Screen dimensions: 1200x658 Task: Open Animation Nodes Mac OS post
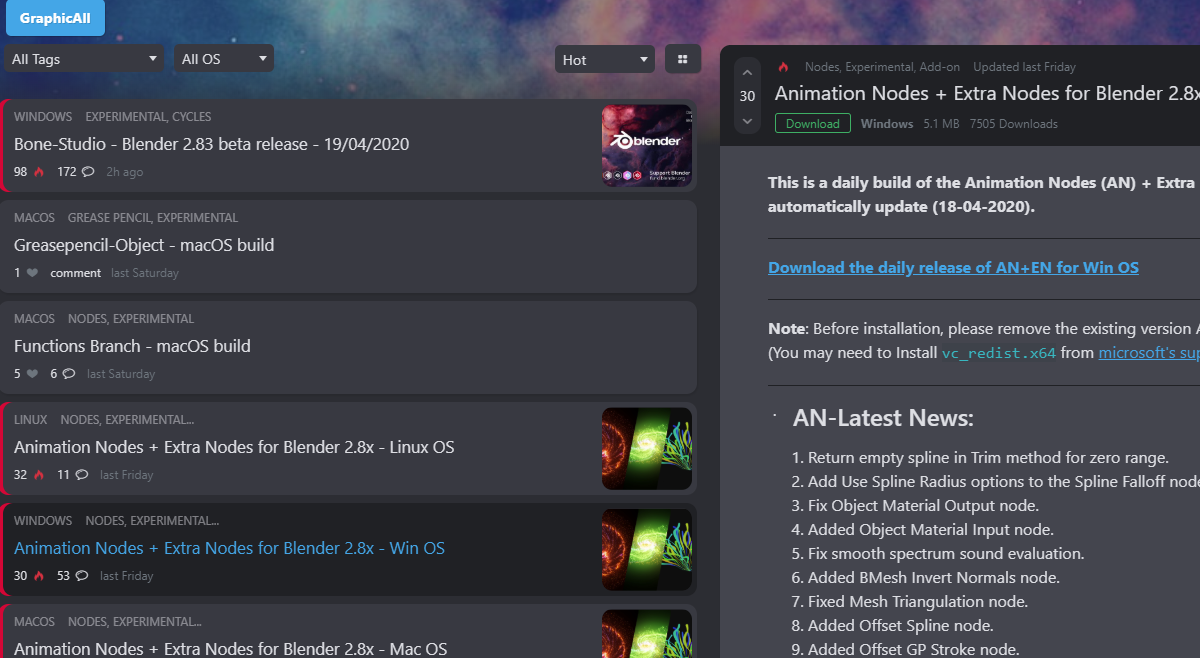[x=230, y=649]
